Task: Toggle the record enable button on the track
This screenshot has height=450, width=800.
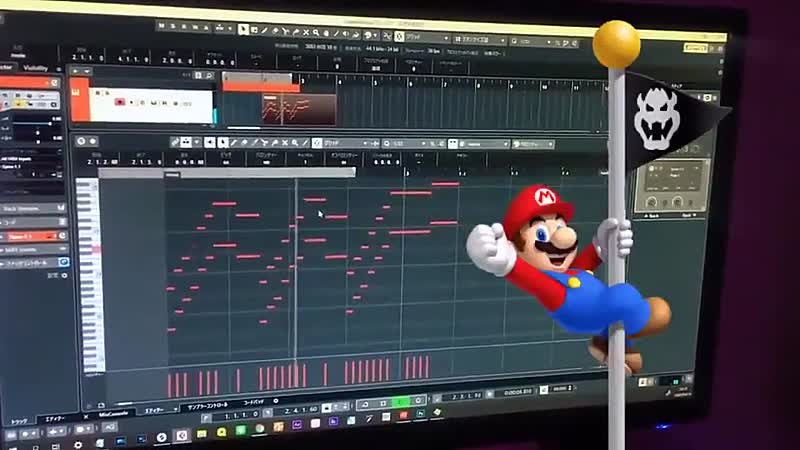Action: [x=119, y=101]
